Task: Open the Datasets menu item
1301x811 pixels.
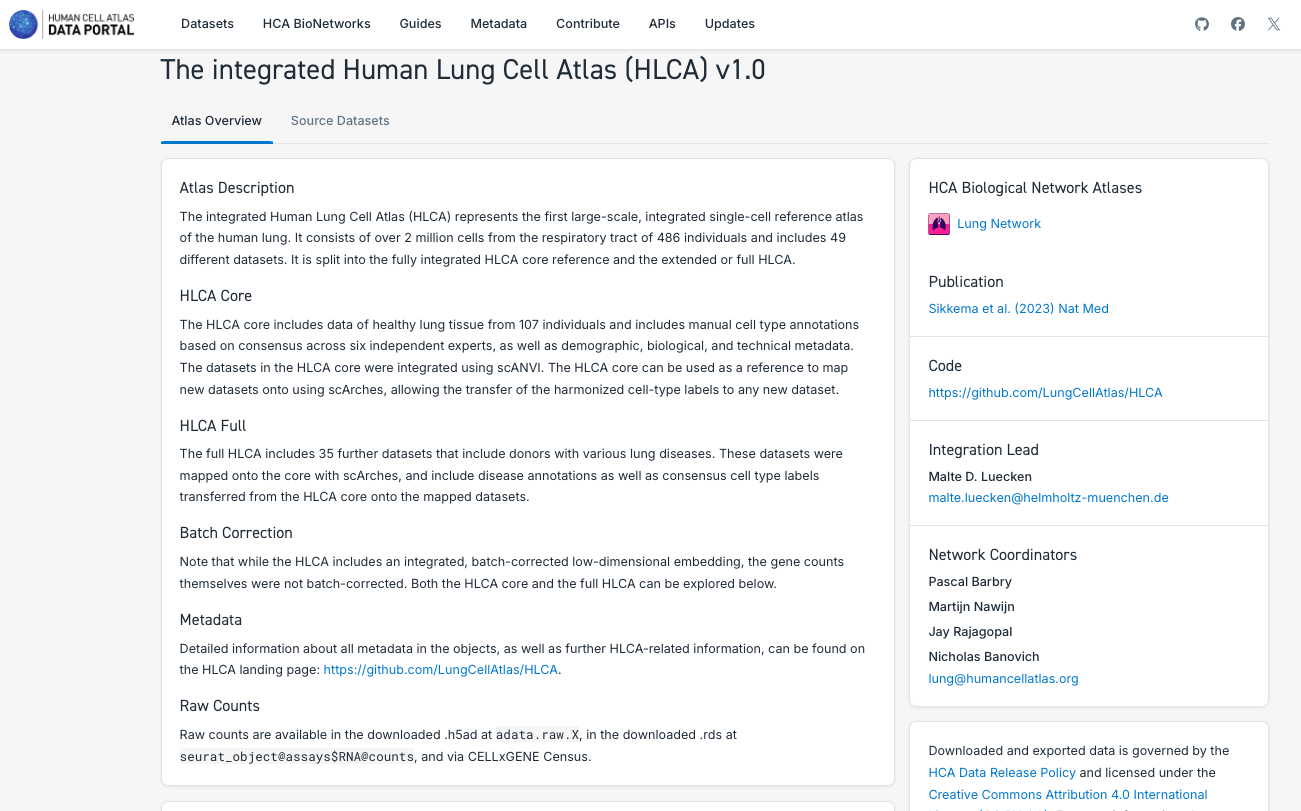Action: click(207, 24)
